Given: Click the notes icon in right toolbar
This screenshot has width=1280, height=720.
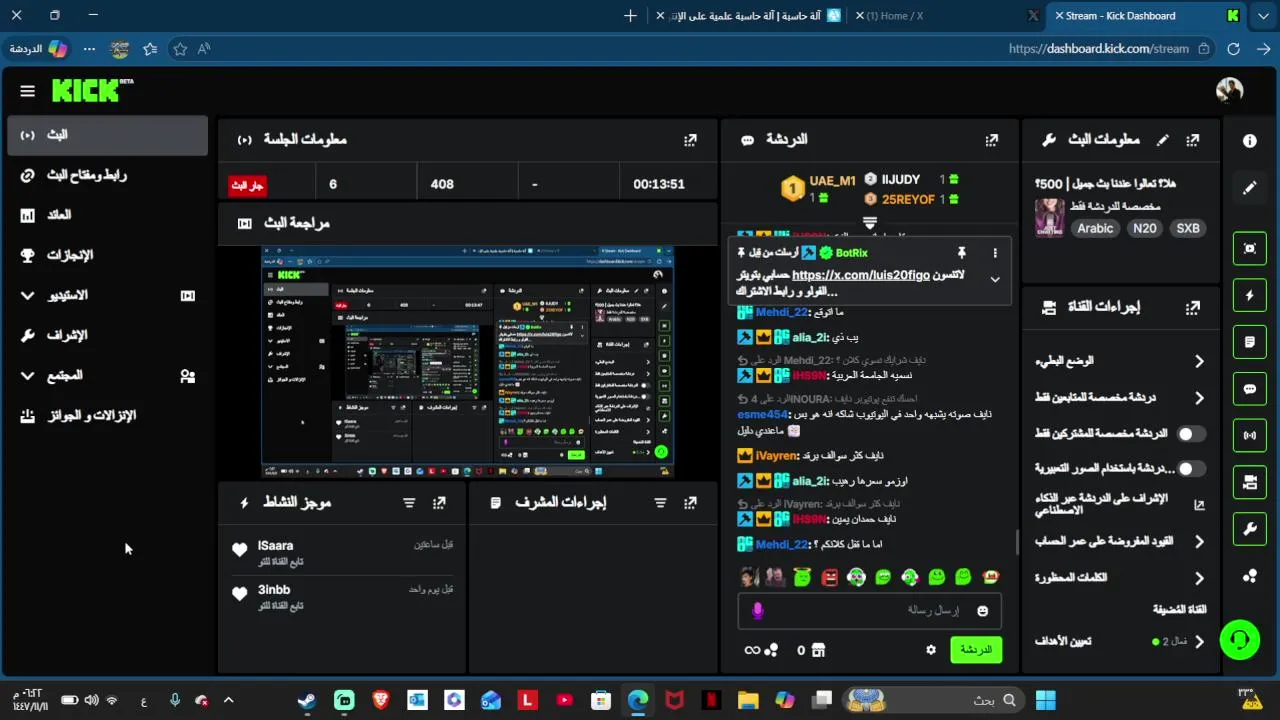Looking at the screenshot, I should [x=1250, y=342].
